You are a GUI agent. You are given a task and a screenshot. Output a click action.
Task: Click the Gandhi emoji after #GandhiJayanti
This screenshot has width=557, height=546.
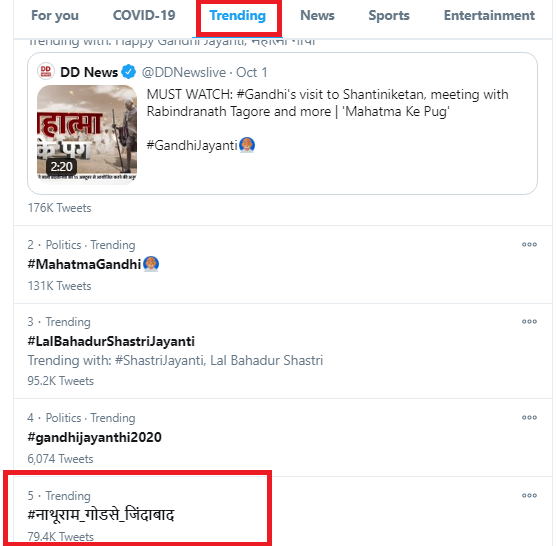[247, 145]
